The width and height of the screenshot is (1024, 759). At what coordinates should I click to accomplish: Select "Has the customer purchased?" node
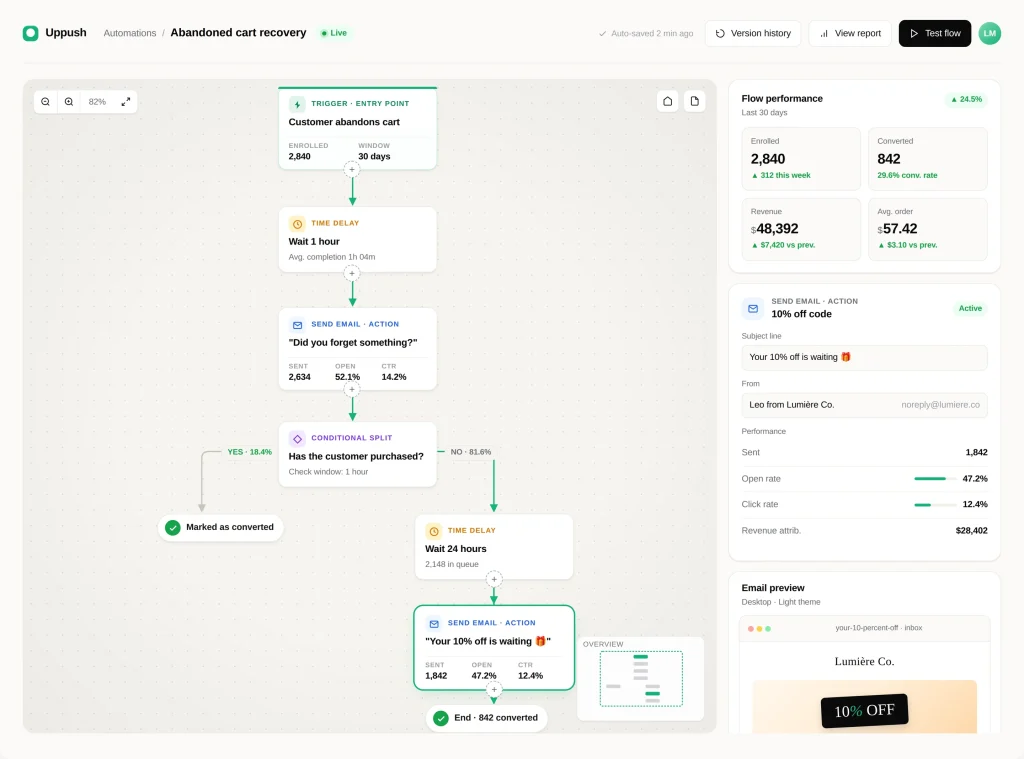[357, 455]
